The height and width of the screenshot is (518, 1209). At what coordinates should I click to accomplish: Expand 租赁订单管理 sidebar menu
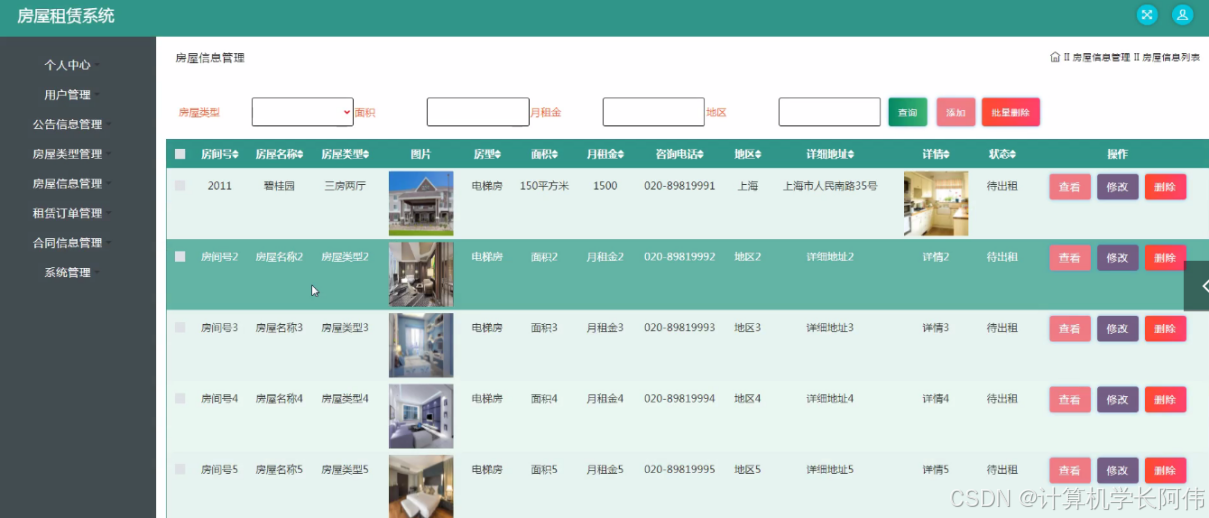pos(72,213)
